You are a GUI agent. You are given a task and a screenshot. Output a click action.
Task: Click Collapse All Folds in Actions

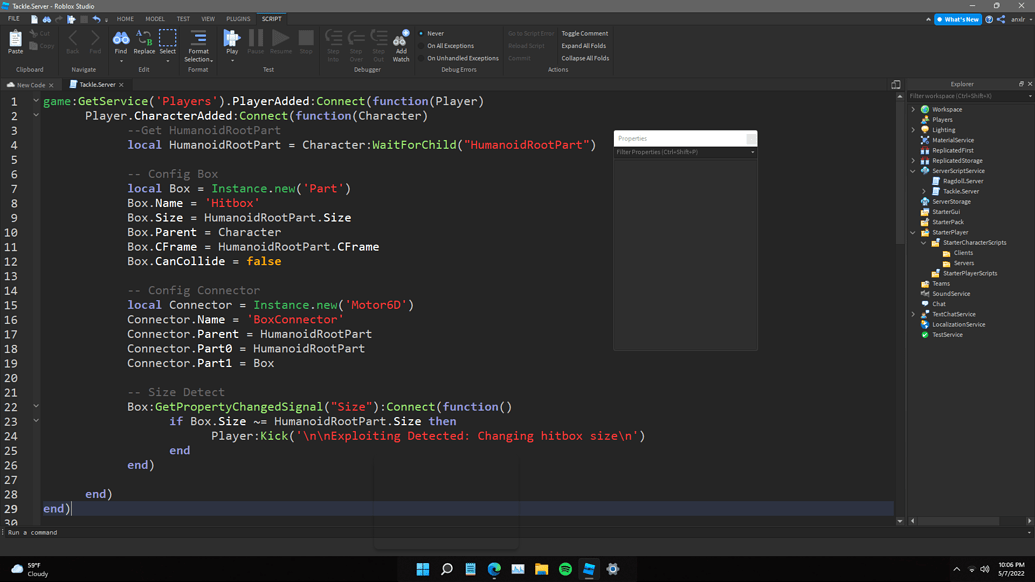click(x=585, y=57)
